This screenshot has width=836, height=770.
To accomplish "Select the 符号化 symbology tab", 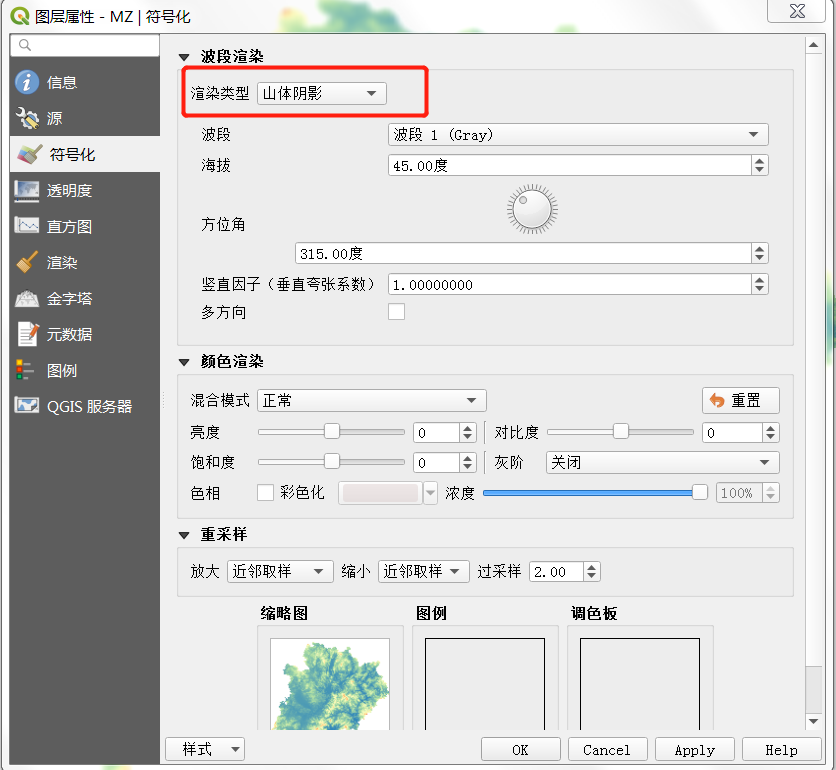I will 70,154.
